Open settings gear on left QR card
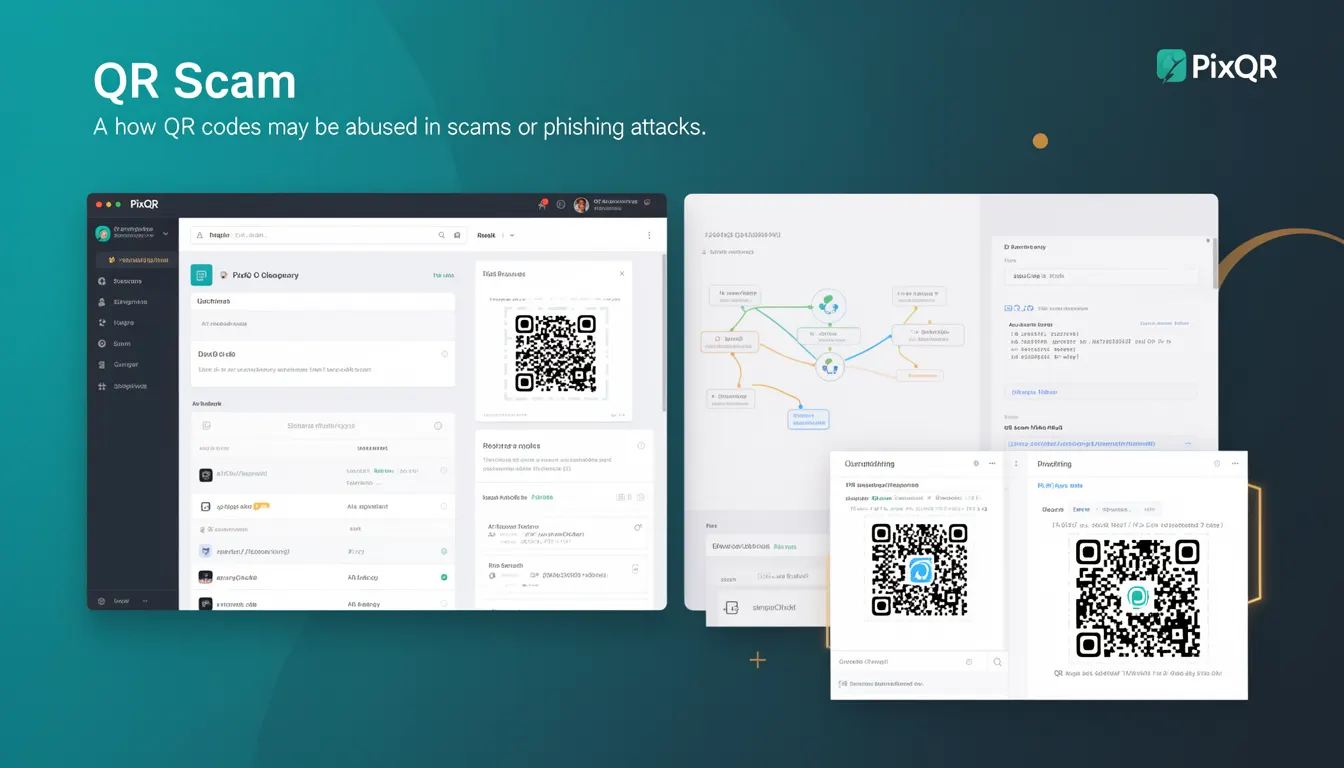1344x768 pixels. click(976, 464)
